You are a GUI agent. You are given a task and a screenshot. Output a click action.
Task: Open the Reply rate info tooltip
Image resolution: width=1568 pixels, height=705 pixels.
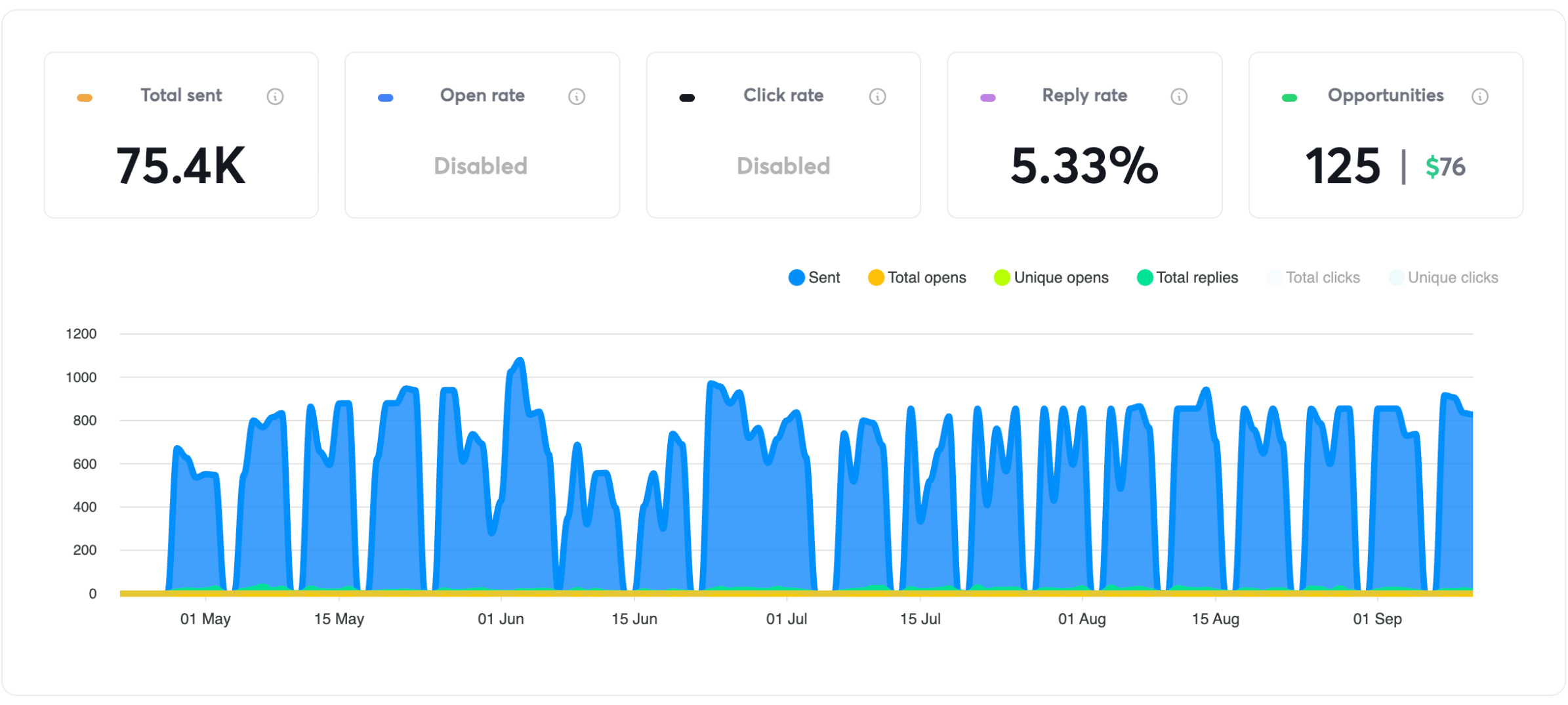click(x=1179, y=96)
